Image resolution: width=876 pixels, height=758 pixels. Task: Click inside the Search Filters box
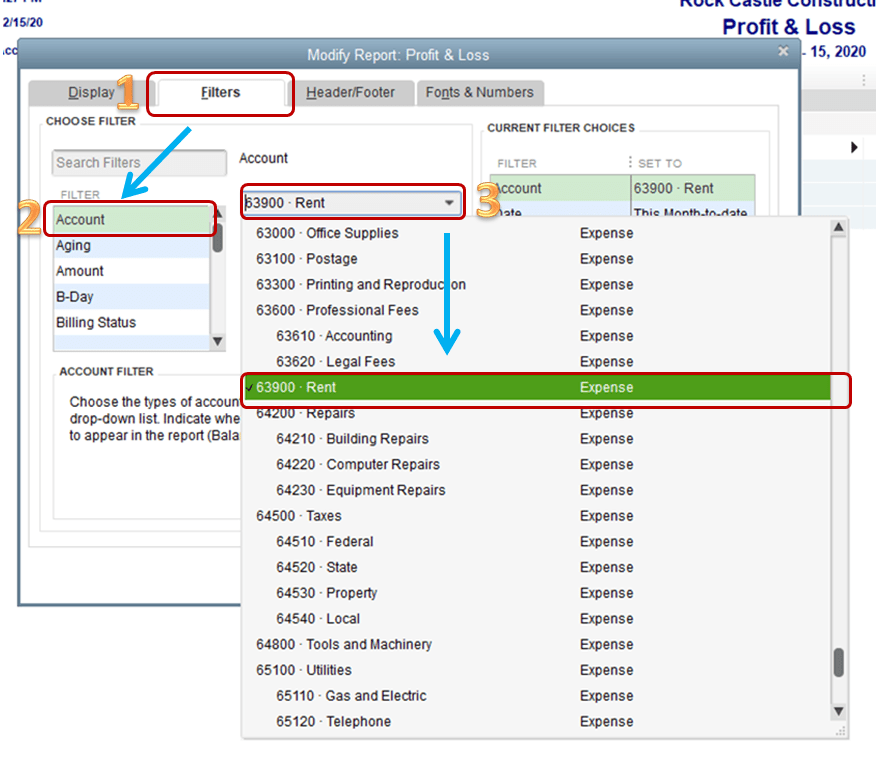[x=137, y=162]
